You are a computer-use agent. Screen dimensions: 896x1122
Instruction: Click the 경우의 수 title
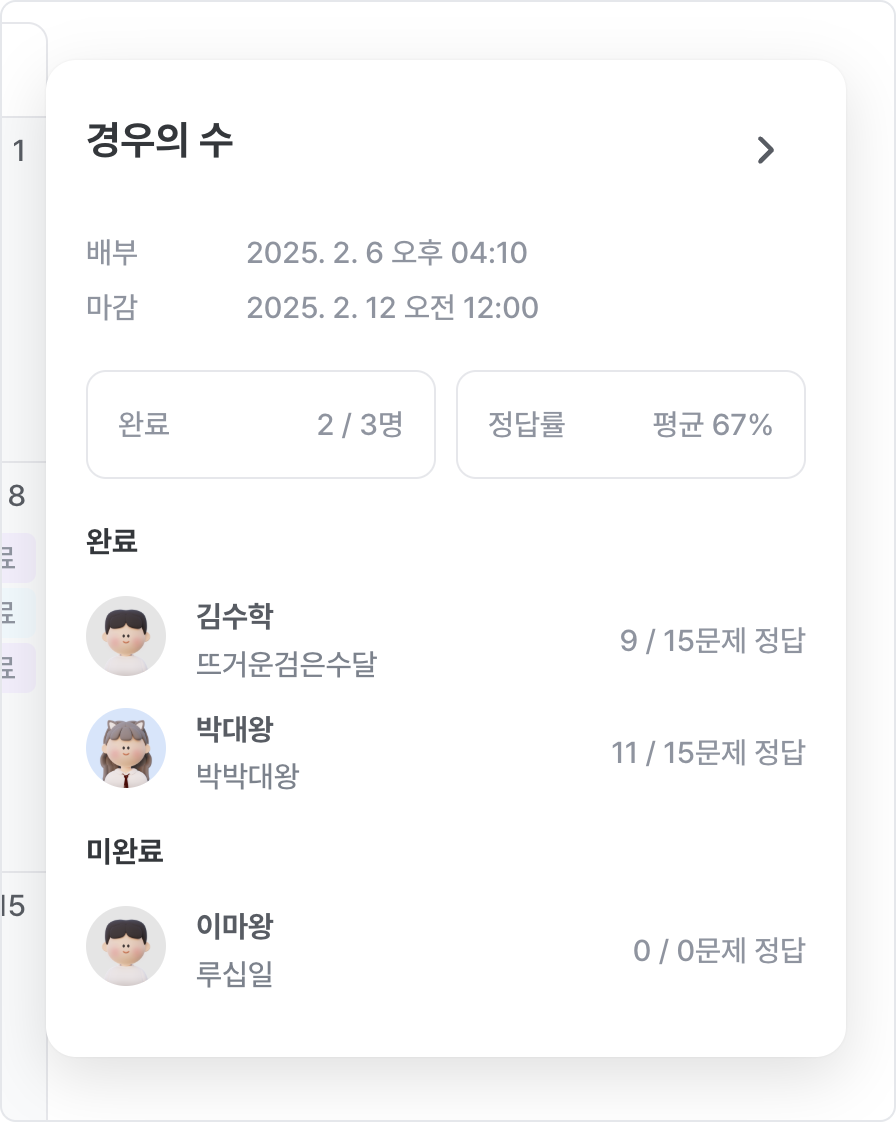[160, 140]
